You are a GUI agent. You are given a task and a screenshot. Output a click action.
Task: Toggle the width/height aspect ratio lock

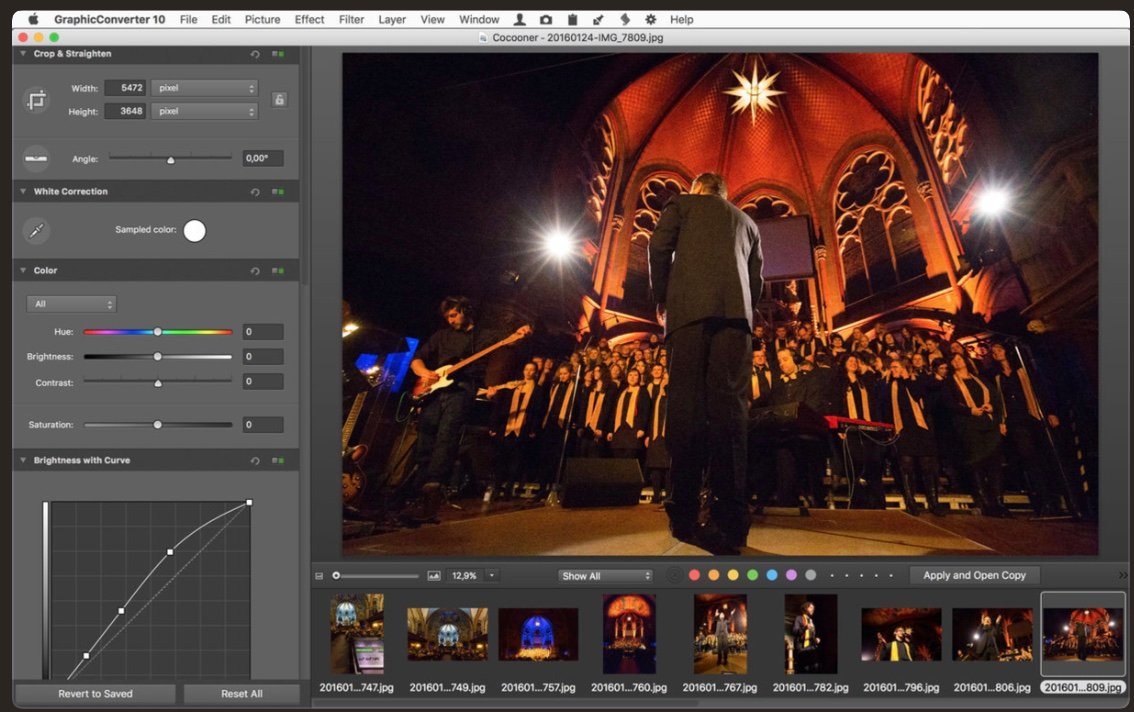[279, 100]
